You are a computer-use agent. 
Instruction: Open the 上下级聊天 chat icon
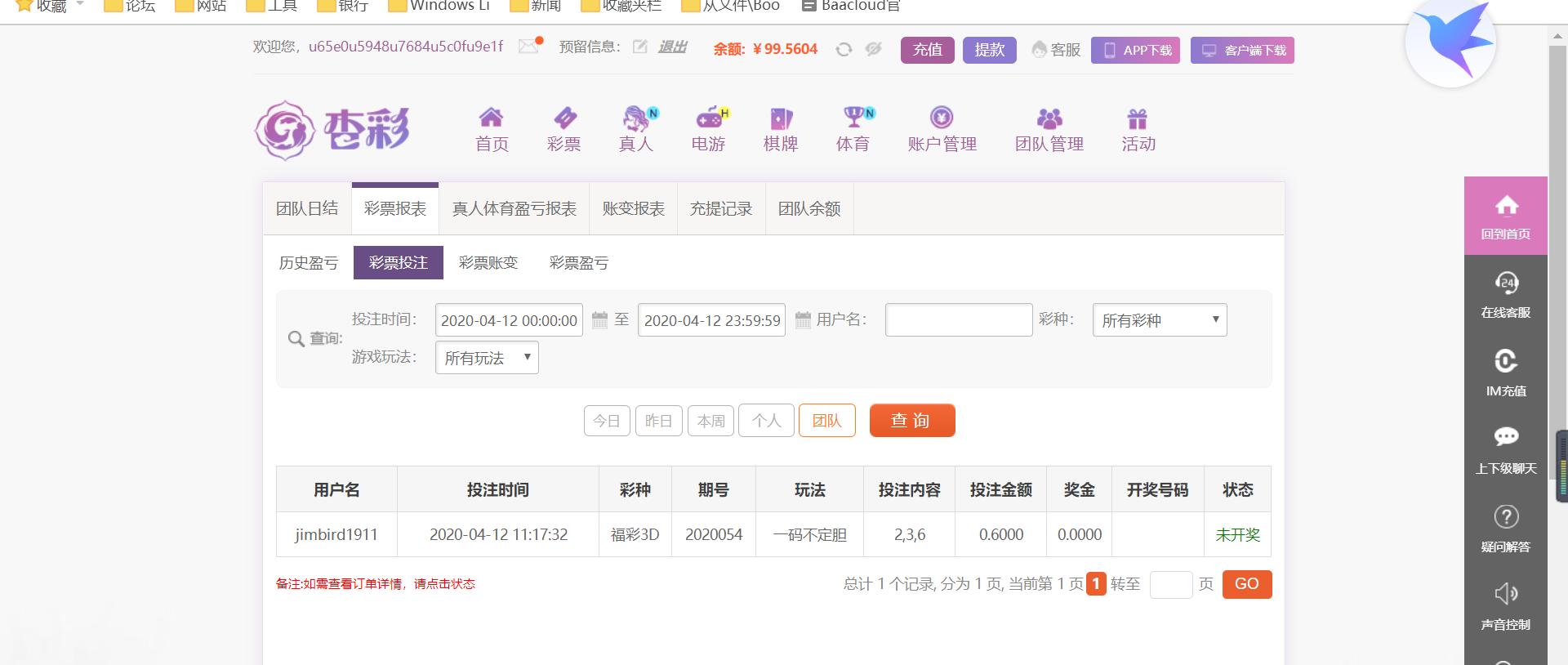click(x=1505, y=438)
